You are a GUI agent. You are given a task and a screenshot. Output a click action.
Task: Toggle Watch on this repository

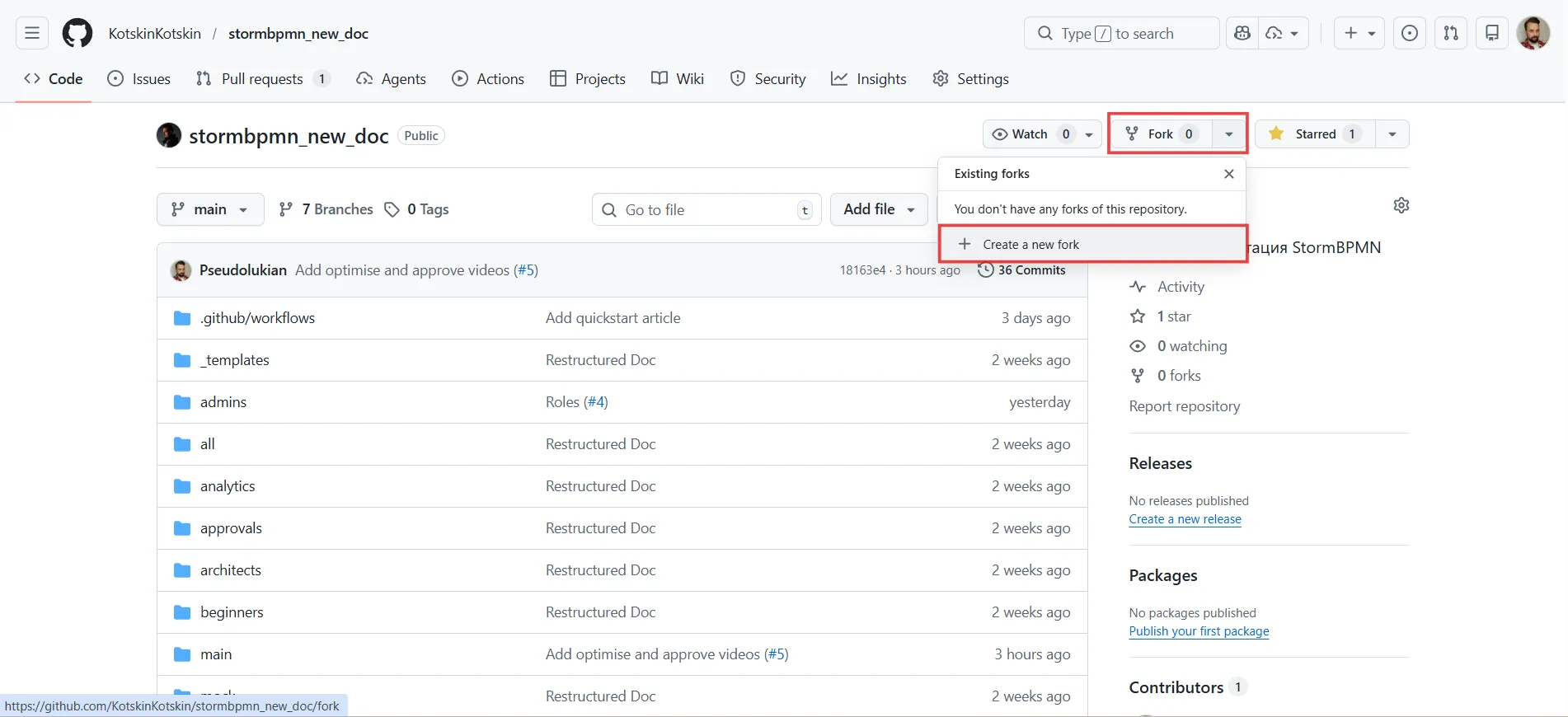(x=1031, y=134)
